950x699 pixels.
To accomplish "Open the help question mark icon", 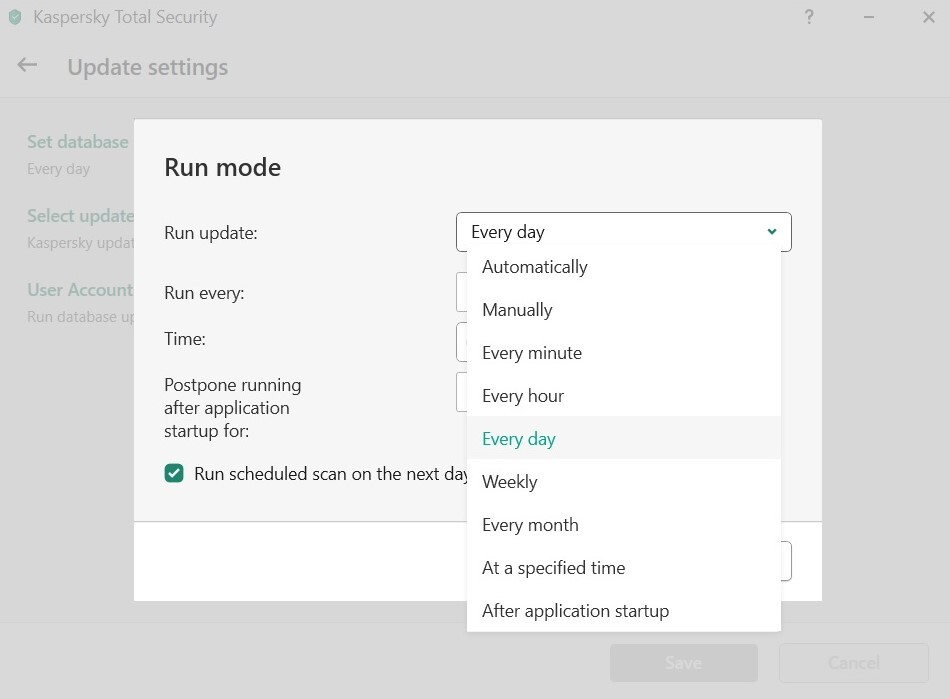I will [x=809, y=17].
